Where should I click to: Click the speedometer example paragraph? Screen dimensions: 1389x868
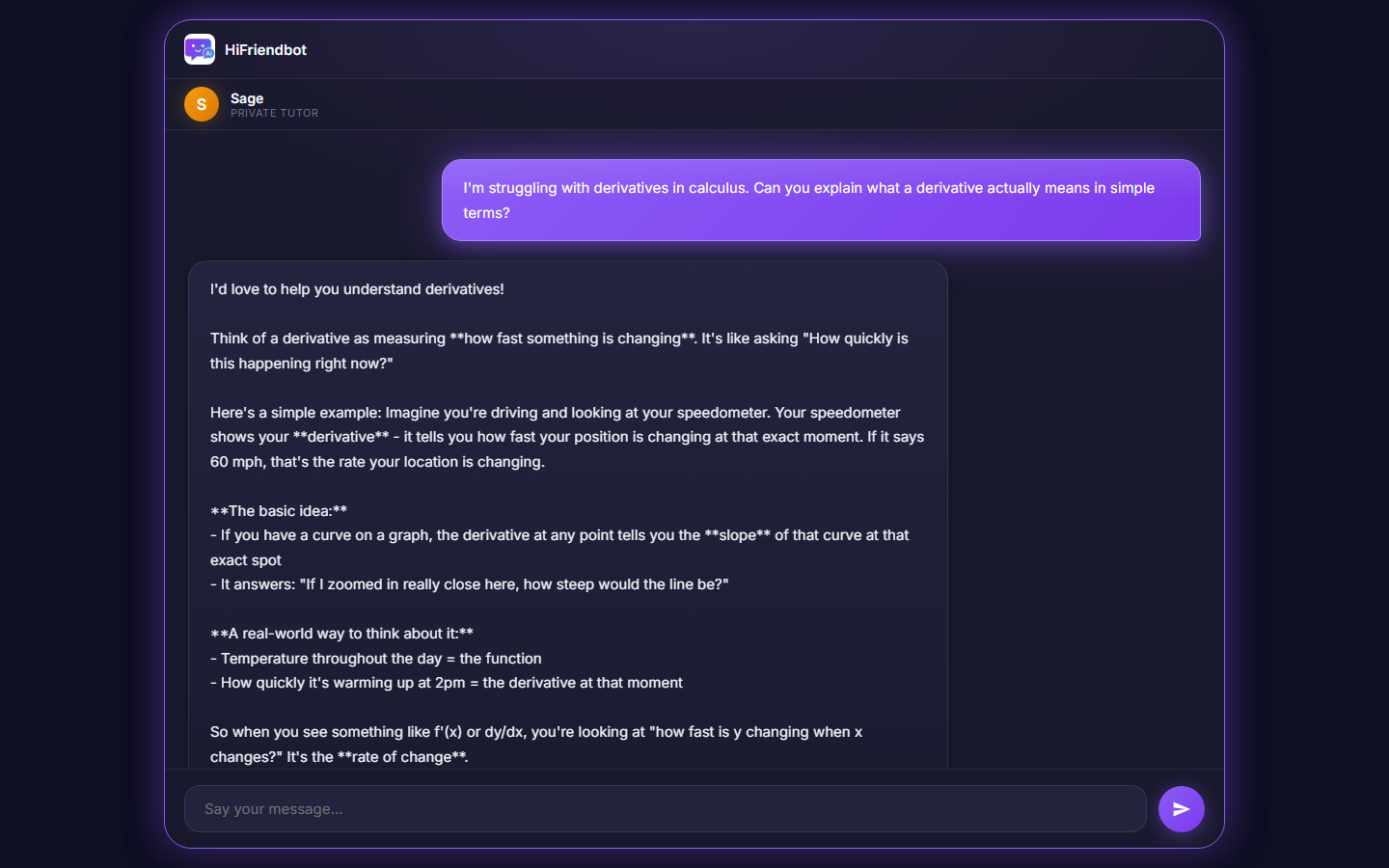pyautogui.click(x=567, y=437)
